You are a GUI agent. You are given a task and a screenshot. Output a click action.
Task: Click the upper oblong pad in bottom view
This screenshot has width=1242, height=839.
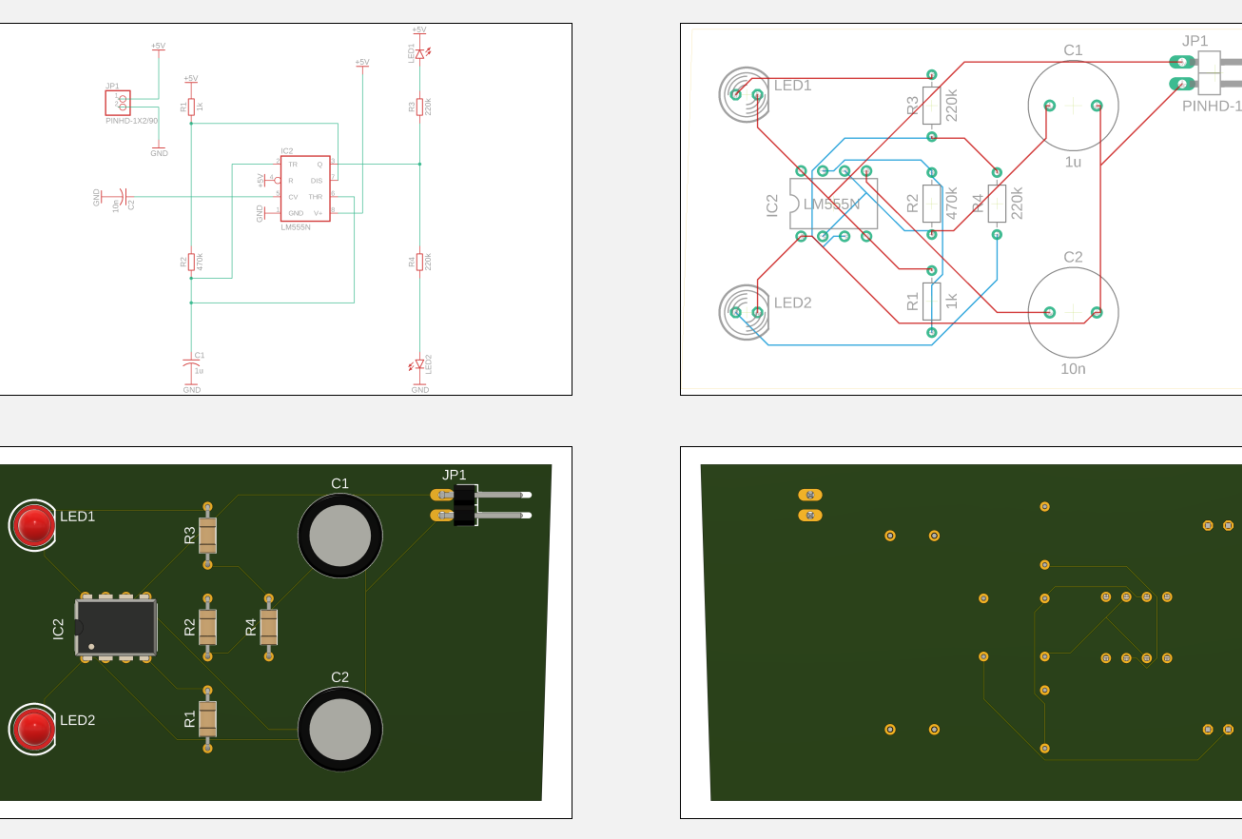(x=810, y=494)
